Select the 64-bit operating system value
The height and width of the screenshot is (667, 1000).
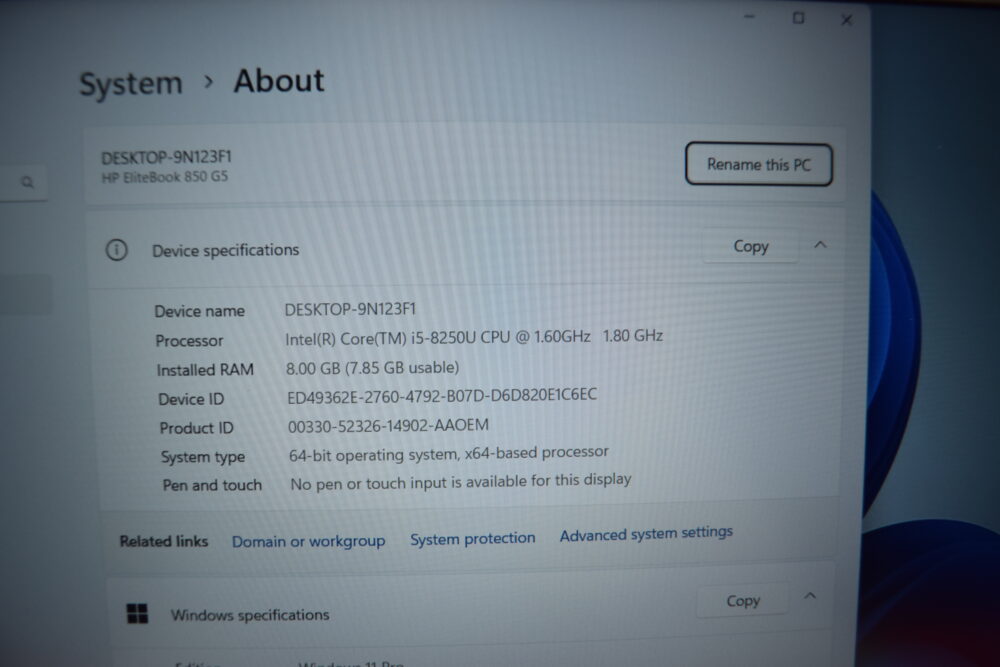tap(448, 453)
